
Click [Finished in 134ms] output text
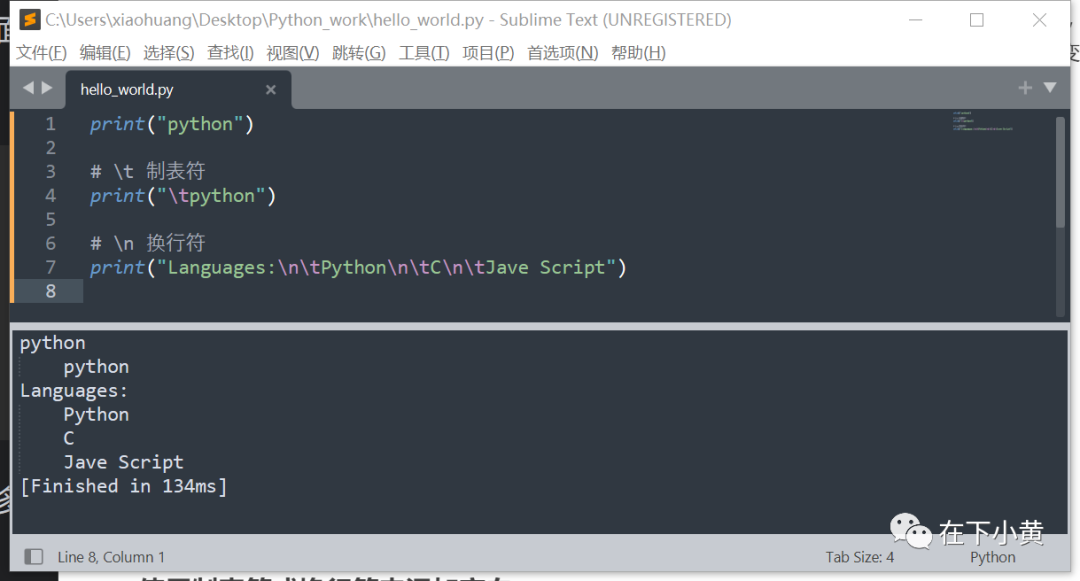(x=123, y=486)
